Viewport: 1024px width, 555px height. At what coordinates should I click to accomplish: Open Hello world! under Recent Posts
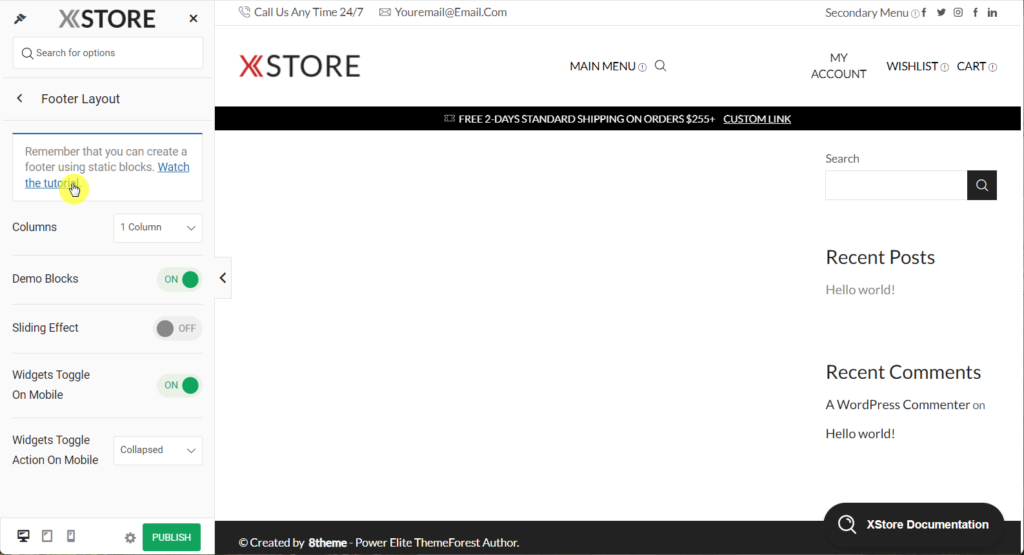(x=860, y=290)
